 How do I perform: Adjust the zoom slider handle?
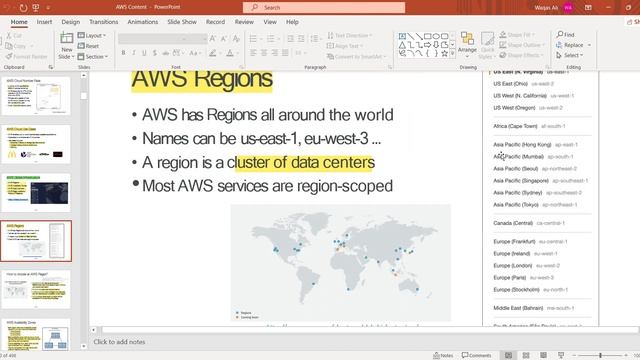(x=600, y=356)
